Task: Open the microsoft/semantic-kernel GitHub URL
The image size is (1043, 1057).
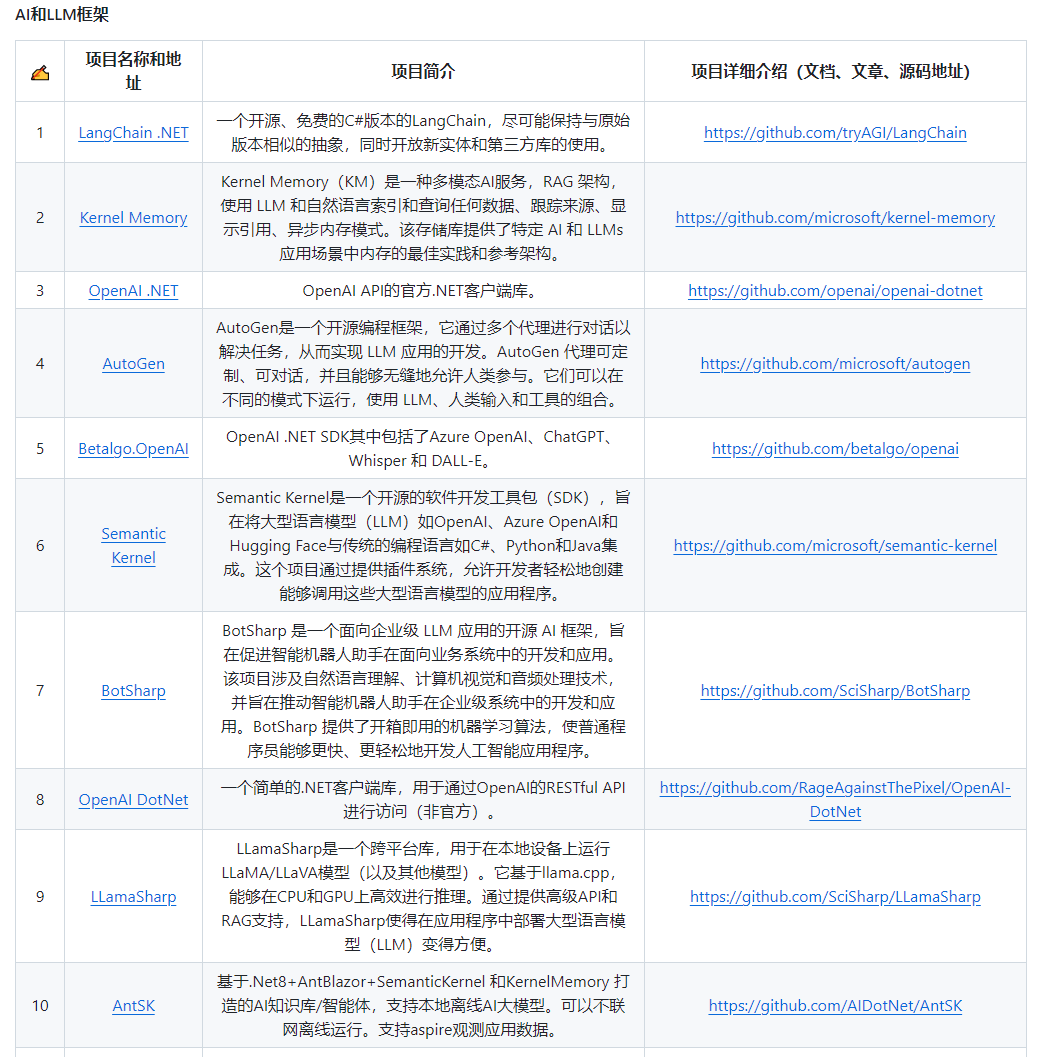Action: tap(835, 546)
